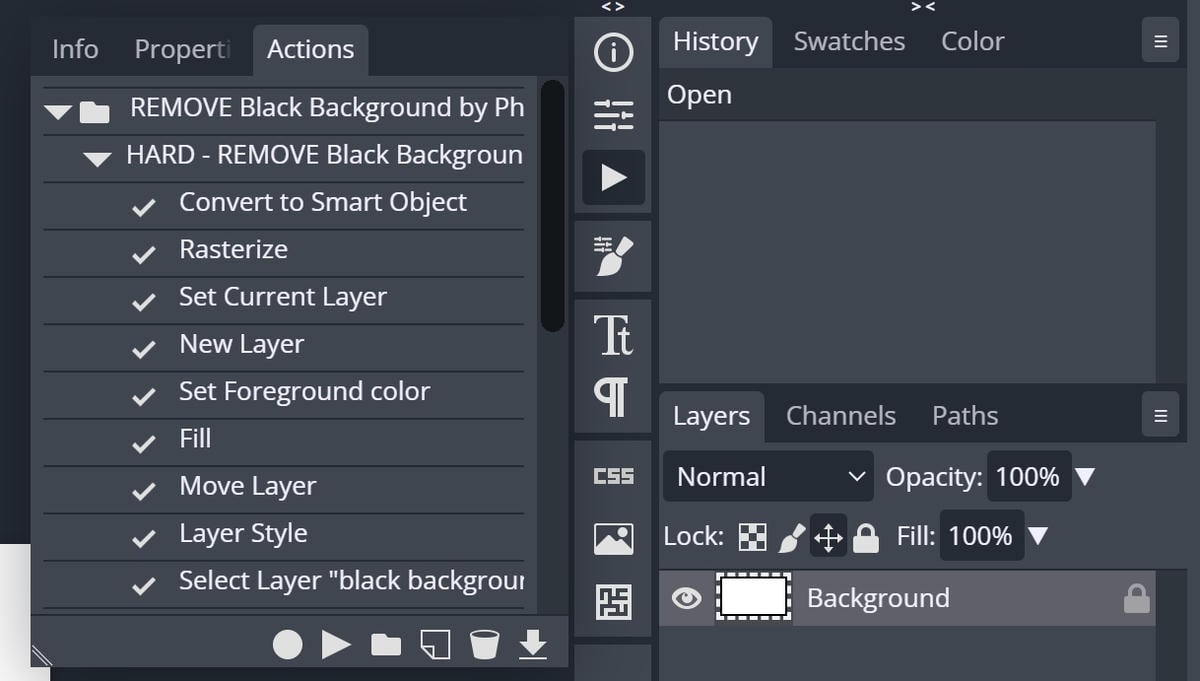Viewport: 1200px width, 681px height.
Task: Open the Brush settings side icon
Action: 613,256
